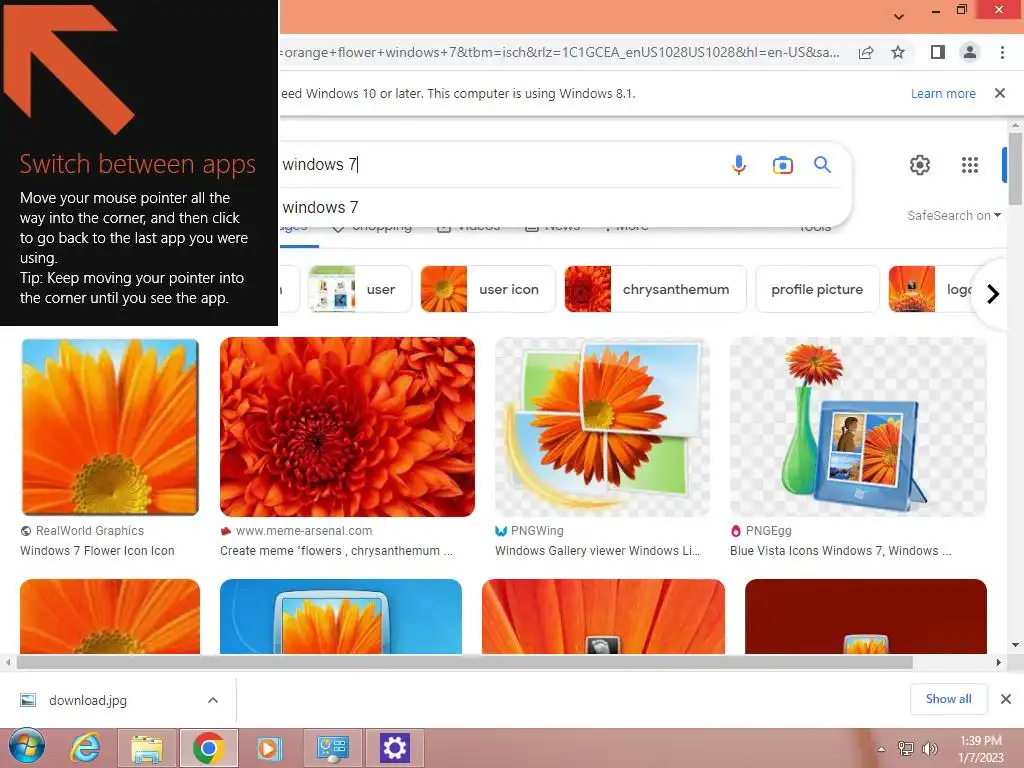
Task: Click the www.meme-arsenal.com source label
Action: click(x=304, y=531)
